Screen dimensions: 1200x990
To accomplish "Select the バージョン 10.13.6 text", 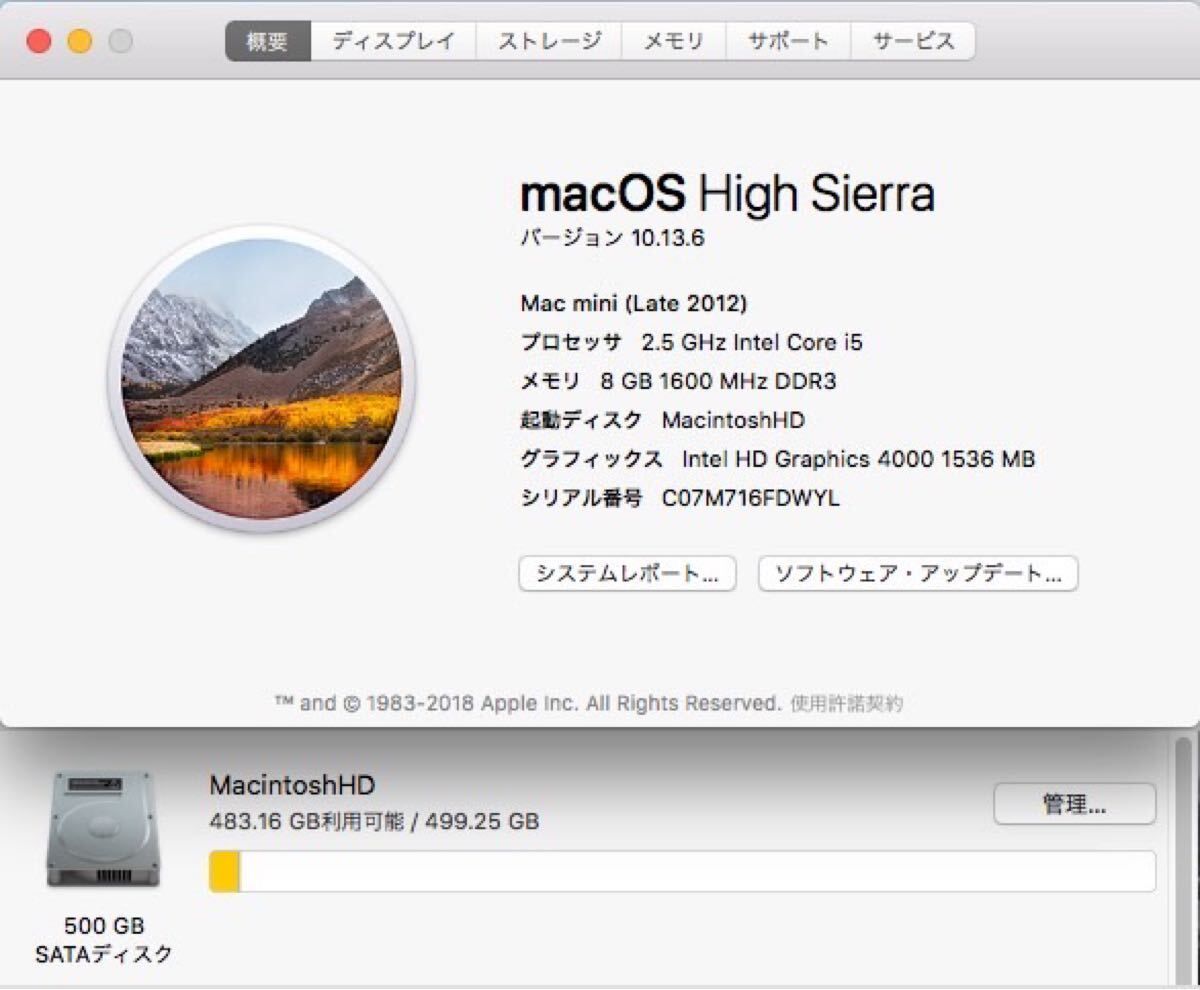I will 612,238.
